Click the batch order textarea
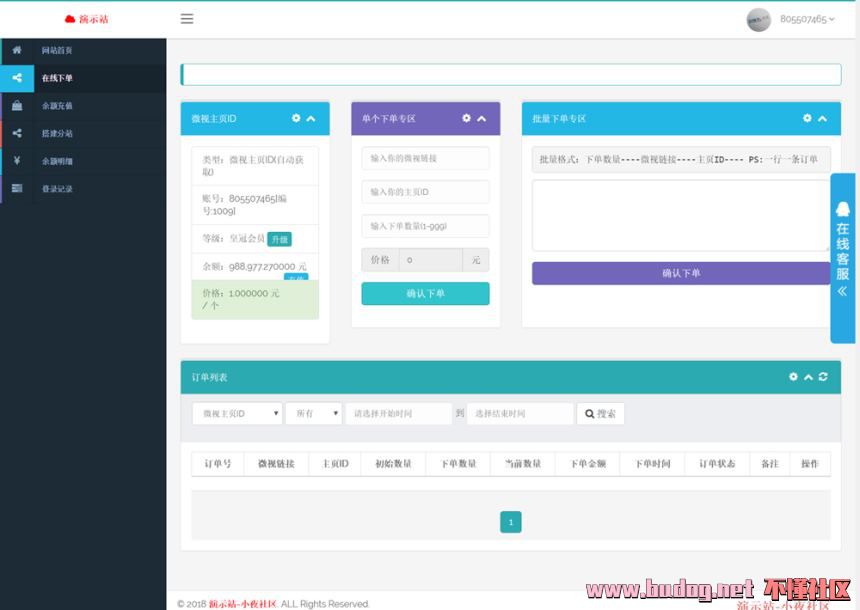This screenshot has width=860, height=610. coord(680,215)
